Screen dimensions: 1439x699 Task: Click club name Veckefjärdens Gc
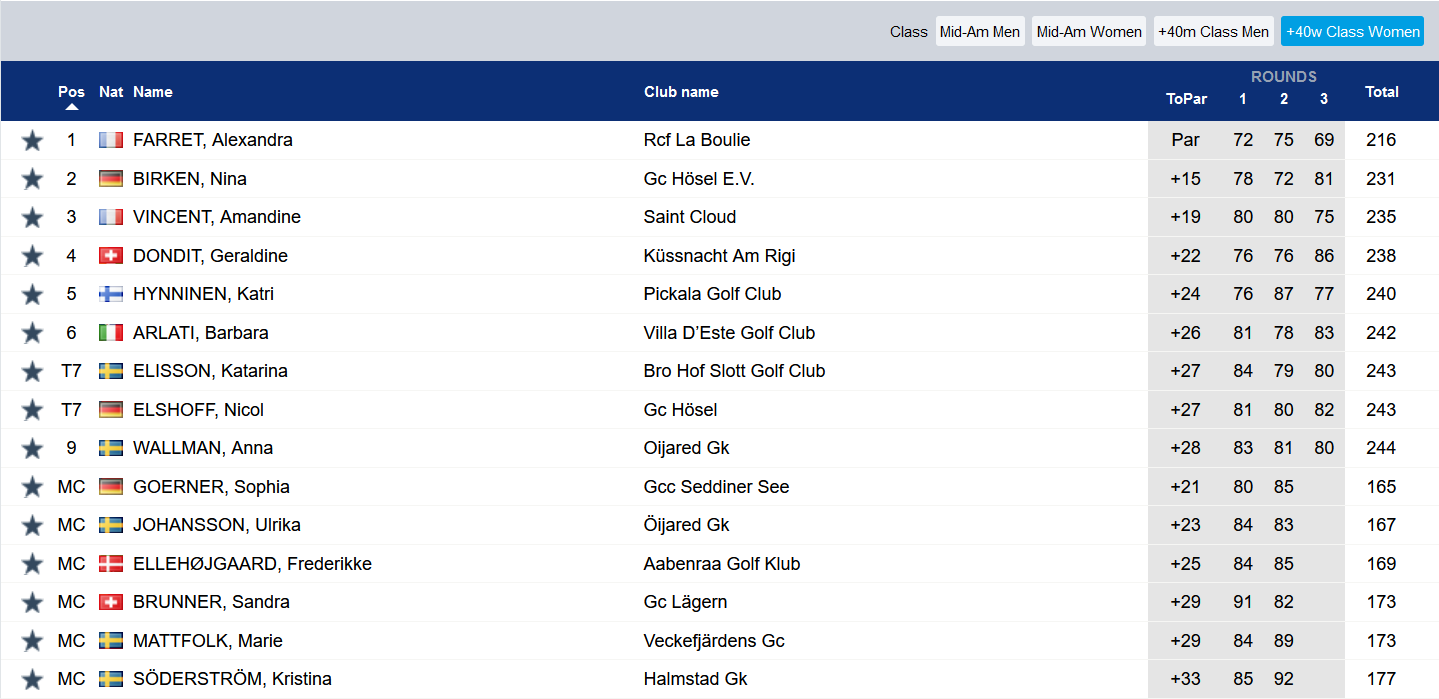714,641
